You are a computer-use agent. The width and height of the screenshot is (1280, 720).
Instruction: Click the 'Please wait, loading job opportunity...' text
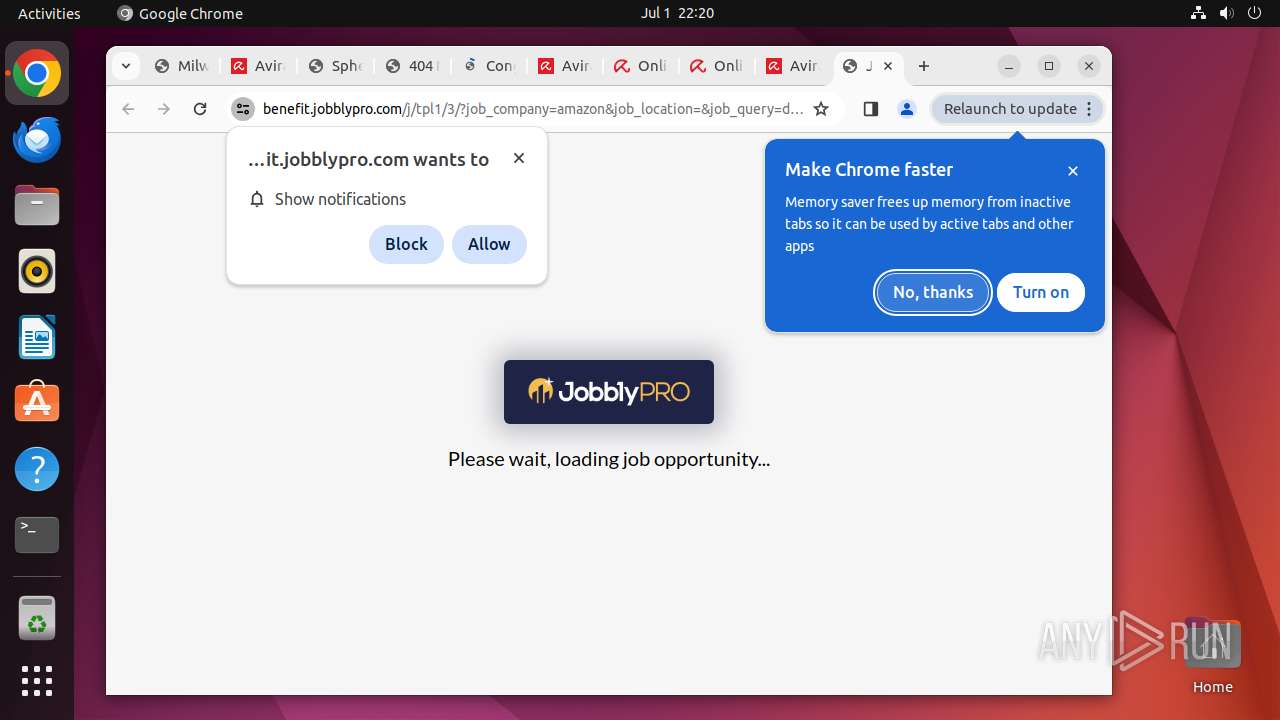click(609, 459)
